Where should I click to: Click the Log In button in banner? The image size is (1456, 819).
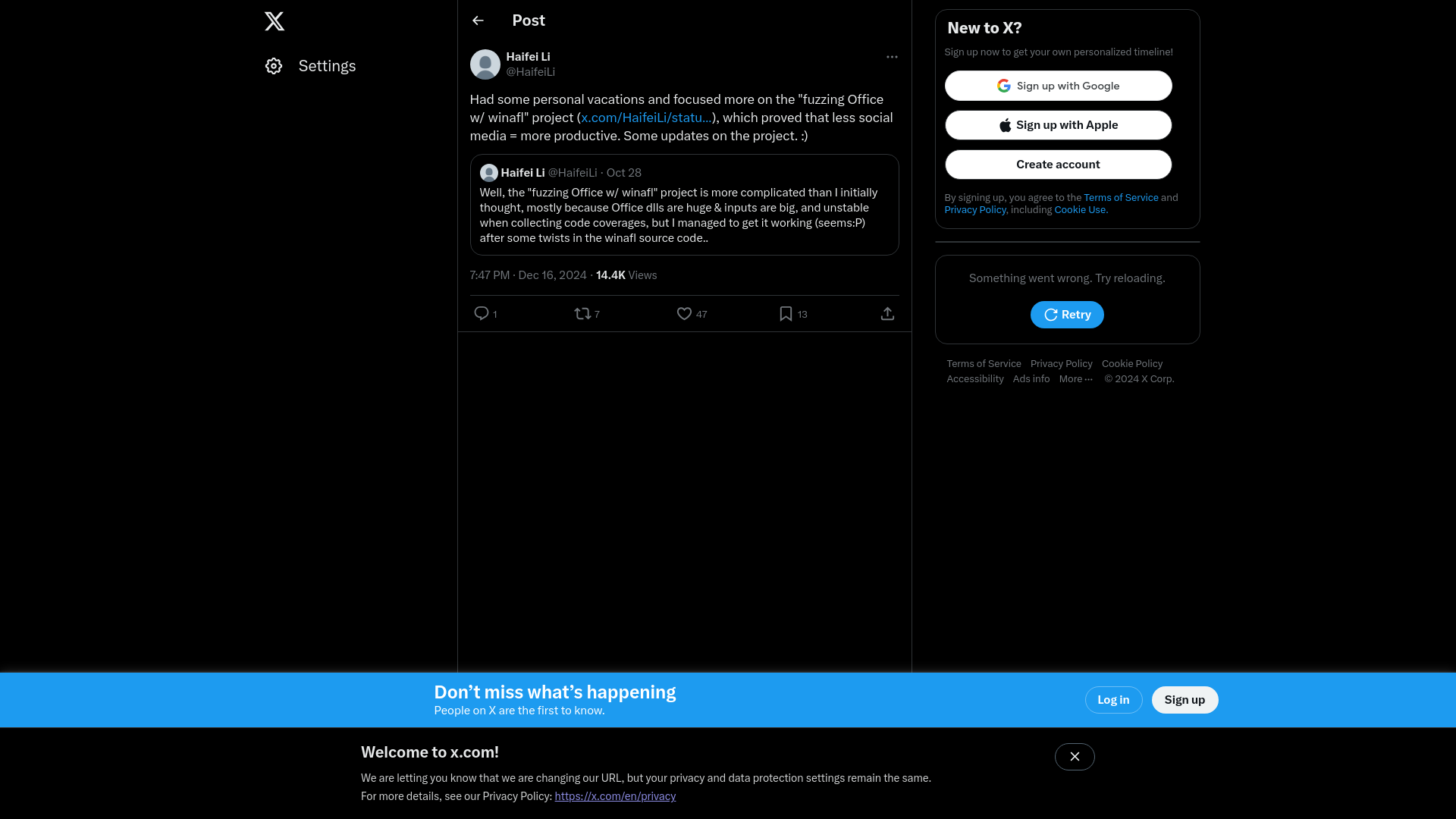[x=1113, y=700]
